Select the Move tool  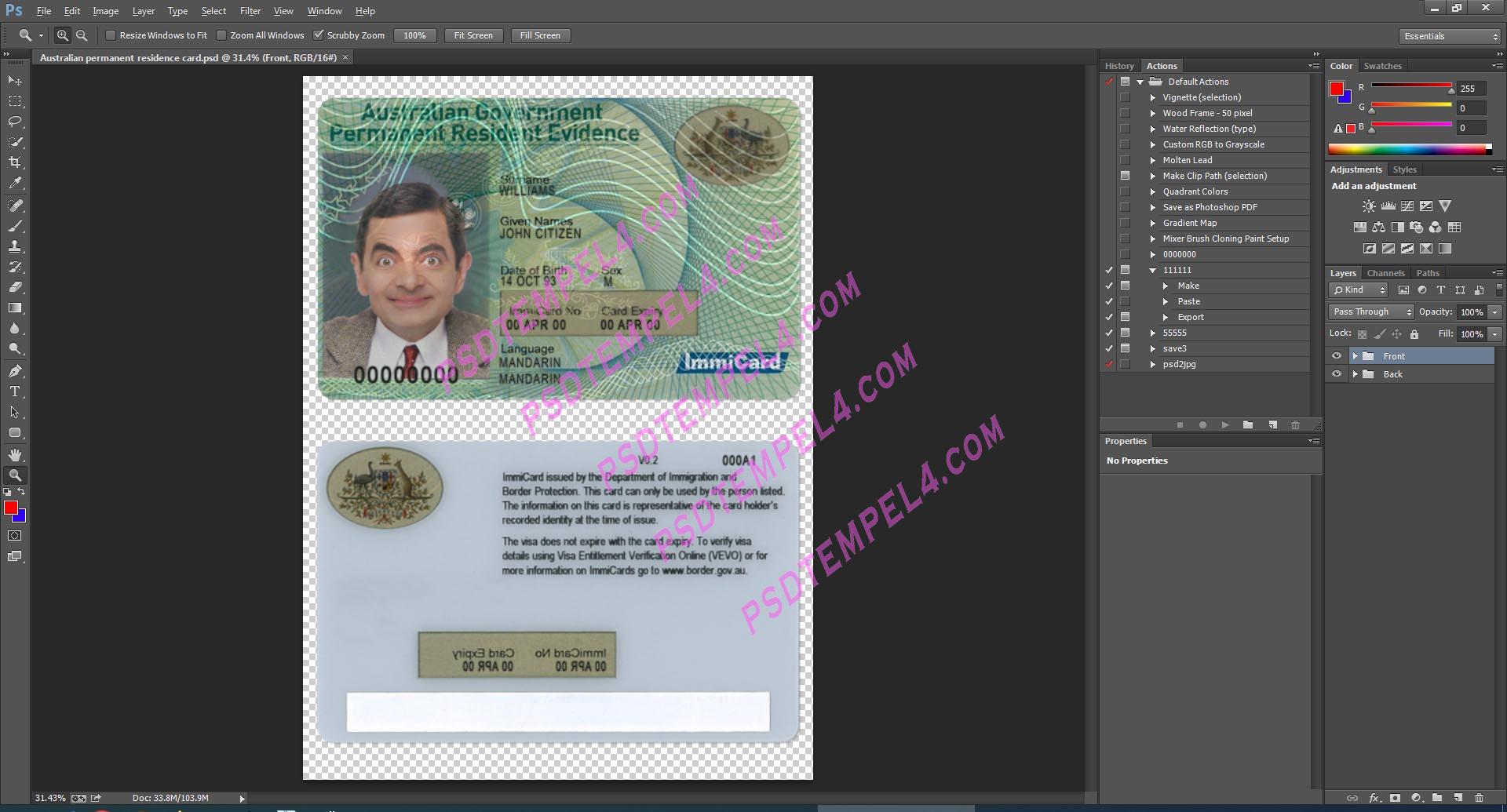coord(15,81)
